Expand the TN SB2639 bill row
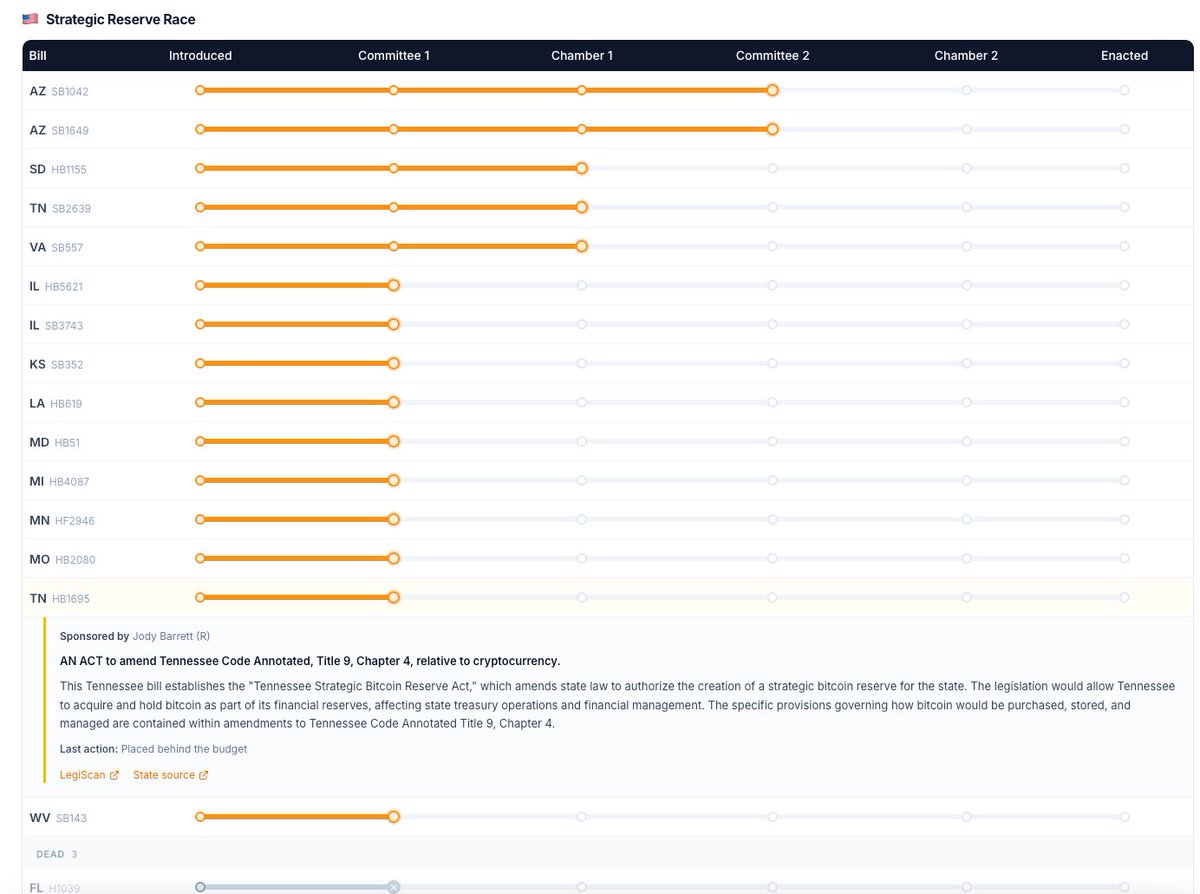The width and height of the screenshot is (1200, 894). coord(608,208)
